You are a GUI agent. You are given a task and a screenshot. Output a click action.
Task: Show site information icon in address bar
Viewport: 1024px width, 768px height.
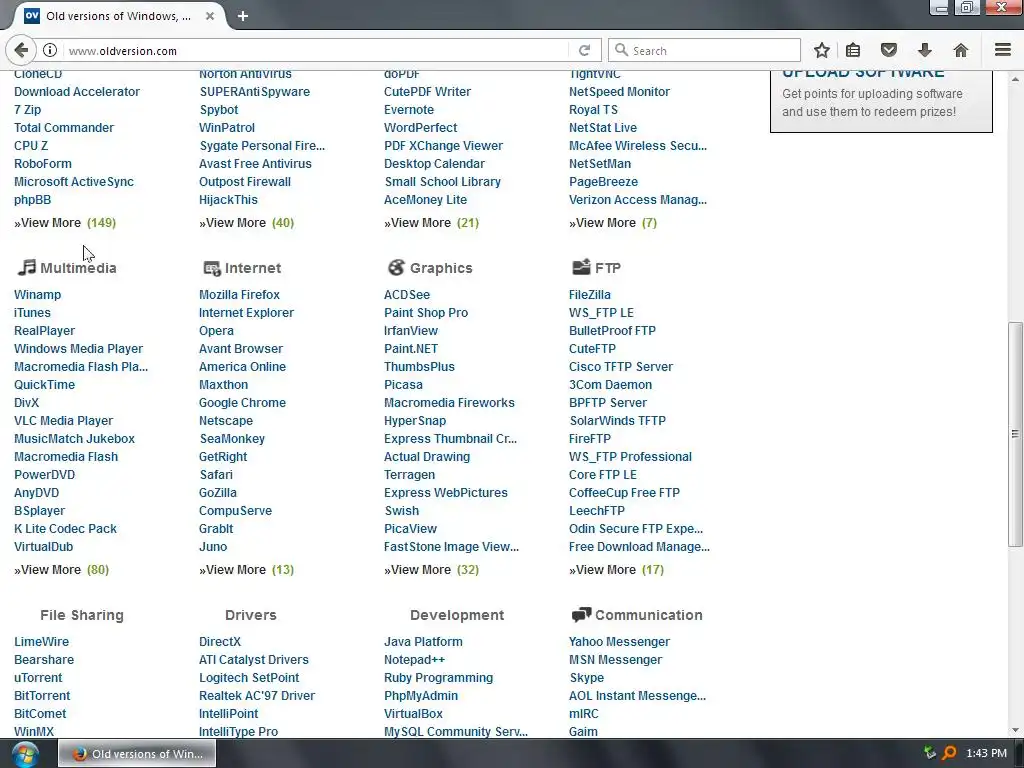pos(50,50)
